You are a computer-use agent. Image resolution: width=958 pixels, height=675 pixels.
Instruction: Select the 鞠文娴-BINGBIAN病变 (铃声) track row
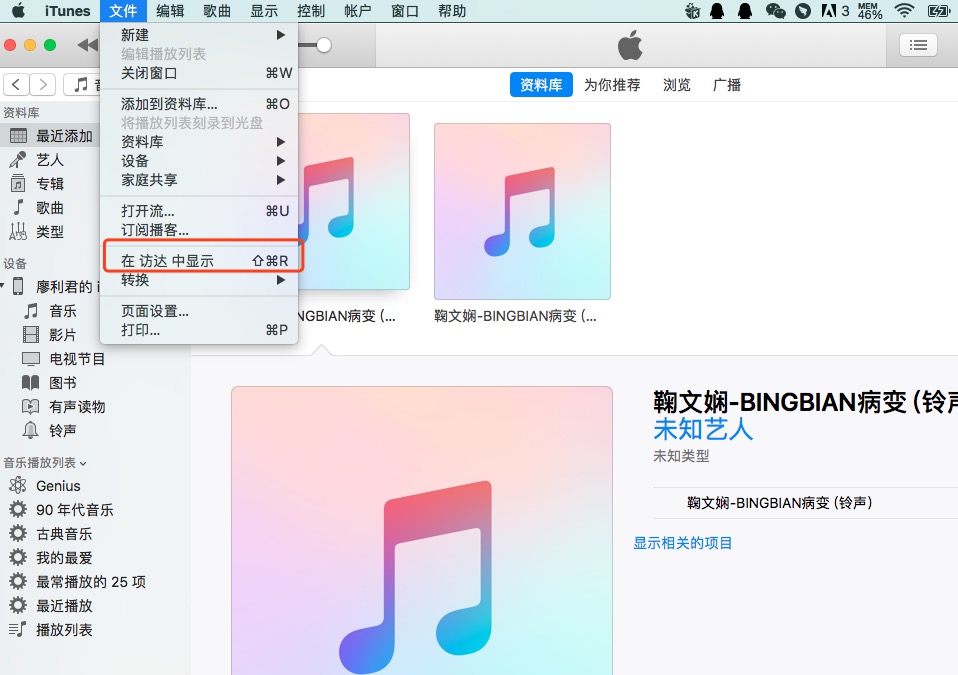(x=805, y=503)
